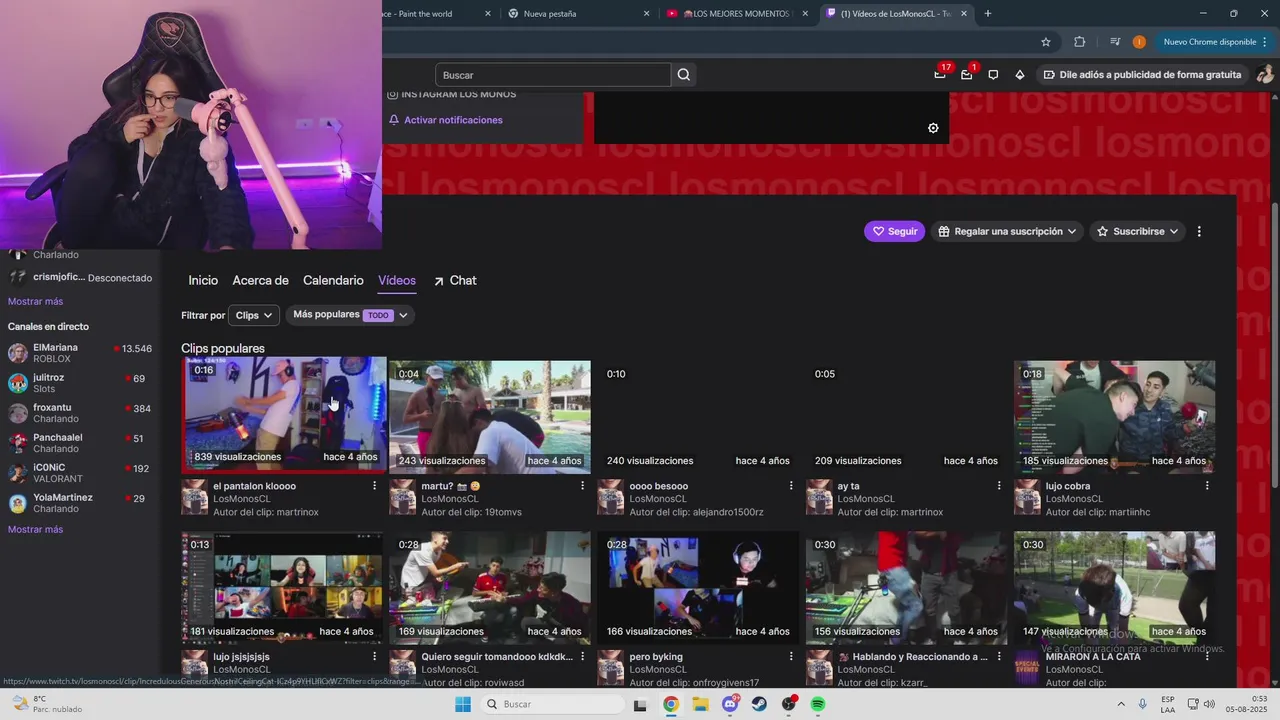Open the 'Más populares TODO' dropdown

pyautogui.click(x=350, y=315)
